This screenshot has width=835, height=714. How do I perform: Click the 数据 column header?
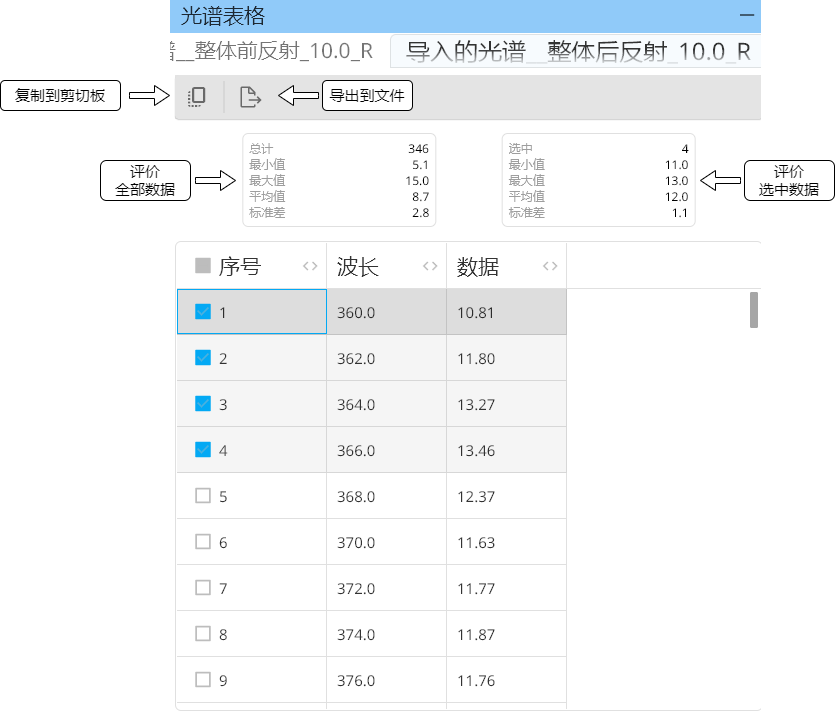pyautogui.click(x=478, y=267)
